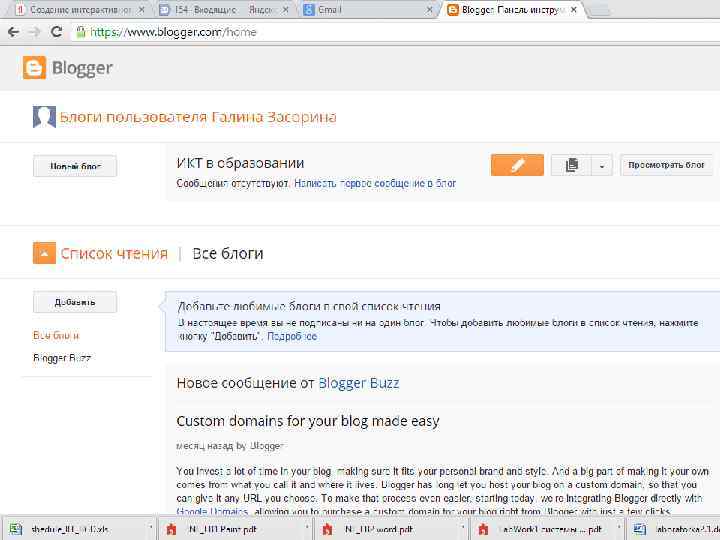Image resolution: width=720 pixels, height=540 pixels.
Task: Select Список чтения heading tab
Action: [114, 253]
